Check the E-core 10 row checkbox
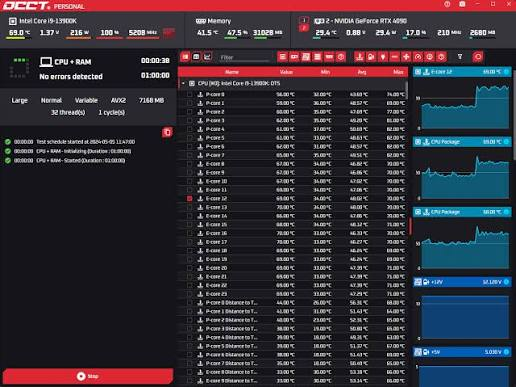 point(190,181)
